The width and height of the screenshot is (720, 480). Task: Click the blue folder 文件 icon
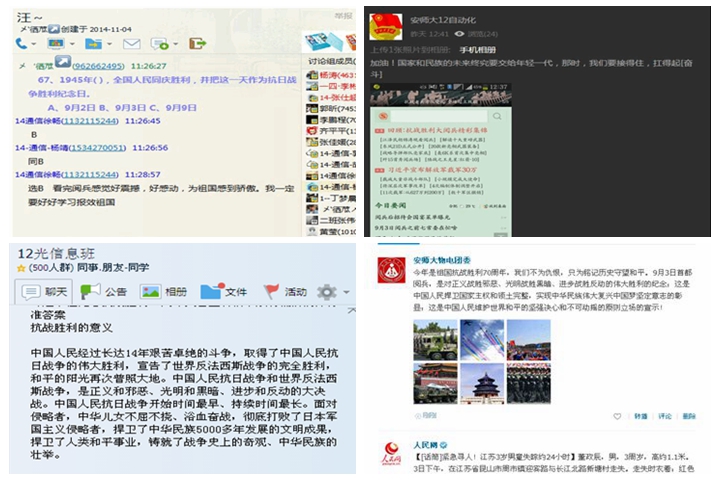pos(211,292)
